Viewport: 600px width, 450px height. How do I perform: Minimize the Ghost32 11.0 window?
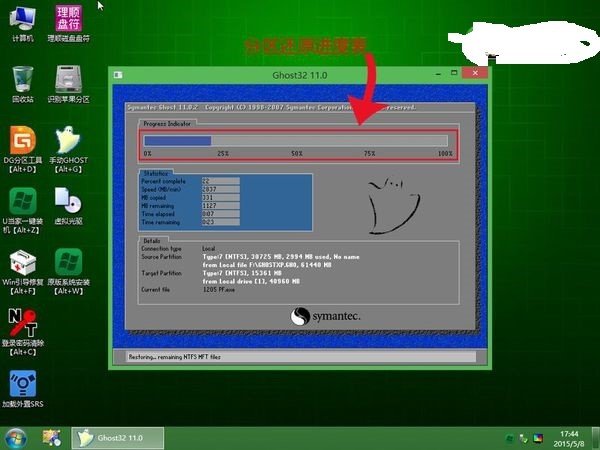click(x=438, y=74)
